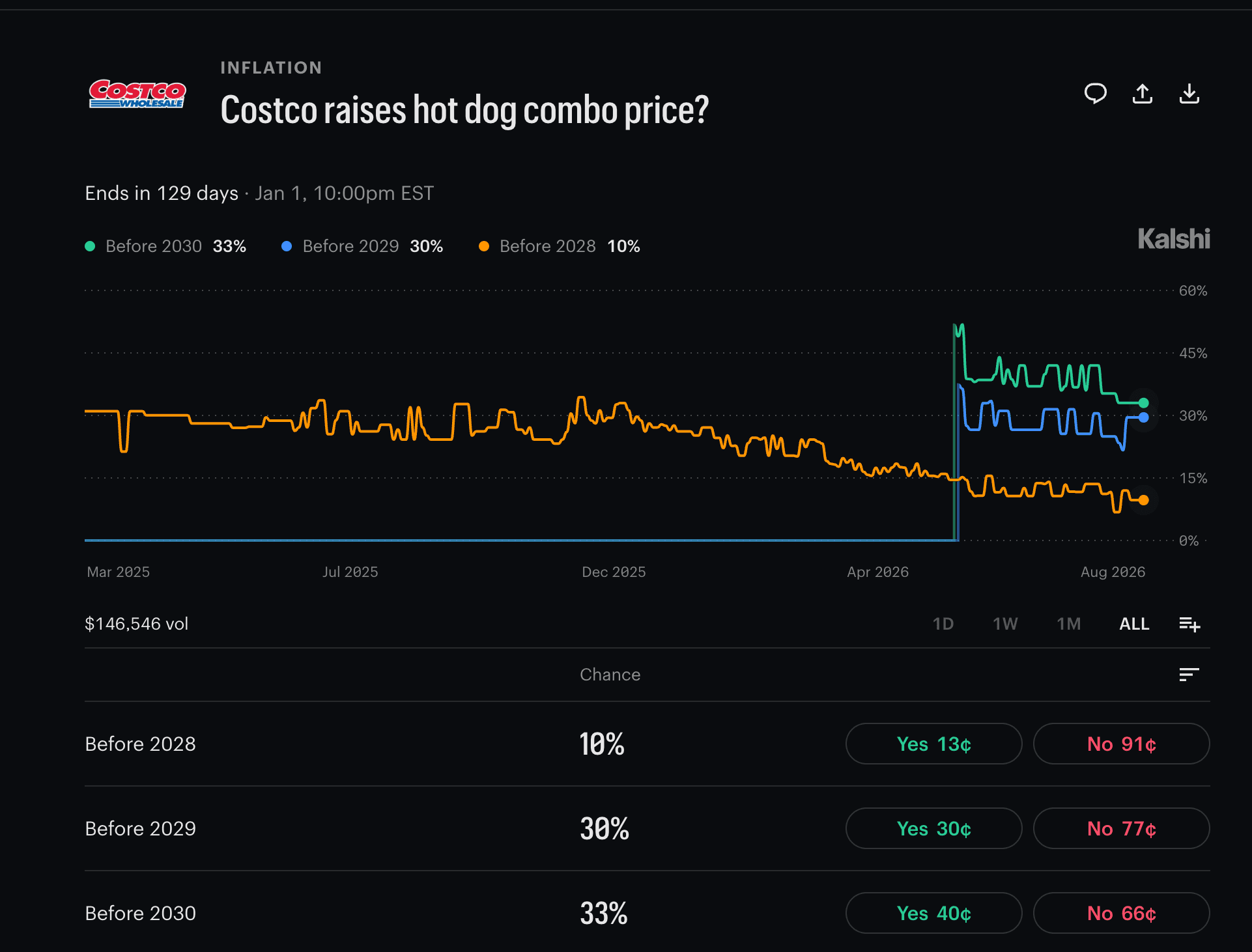This screenshot has height=952, width=1252.
Task: Click the Ends in 129 days text
Action: click(162, 193)
